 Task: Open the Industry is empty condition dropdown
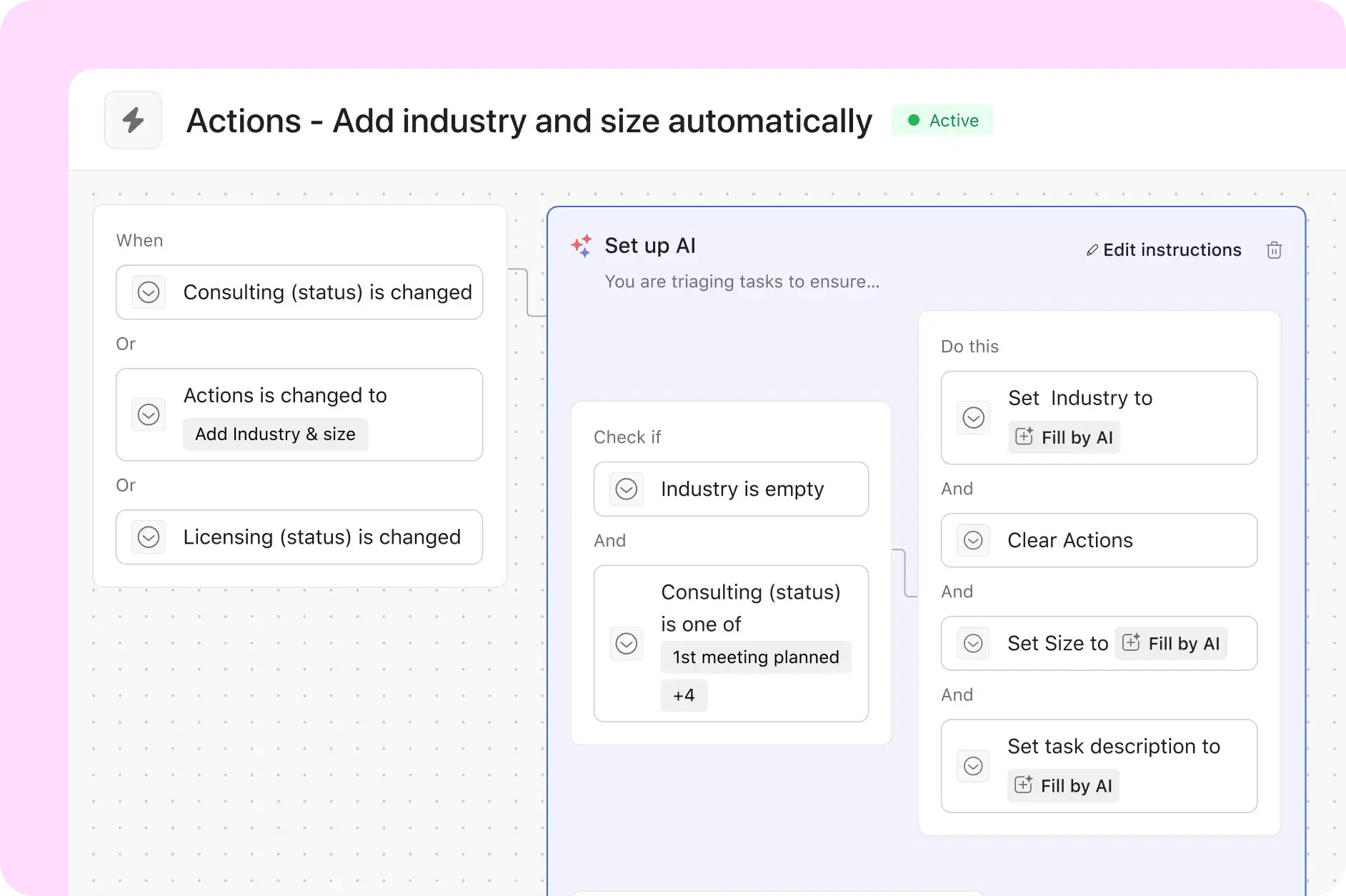click(x=627, y=489)
